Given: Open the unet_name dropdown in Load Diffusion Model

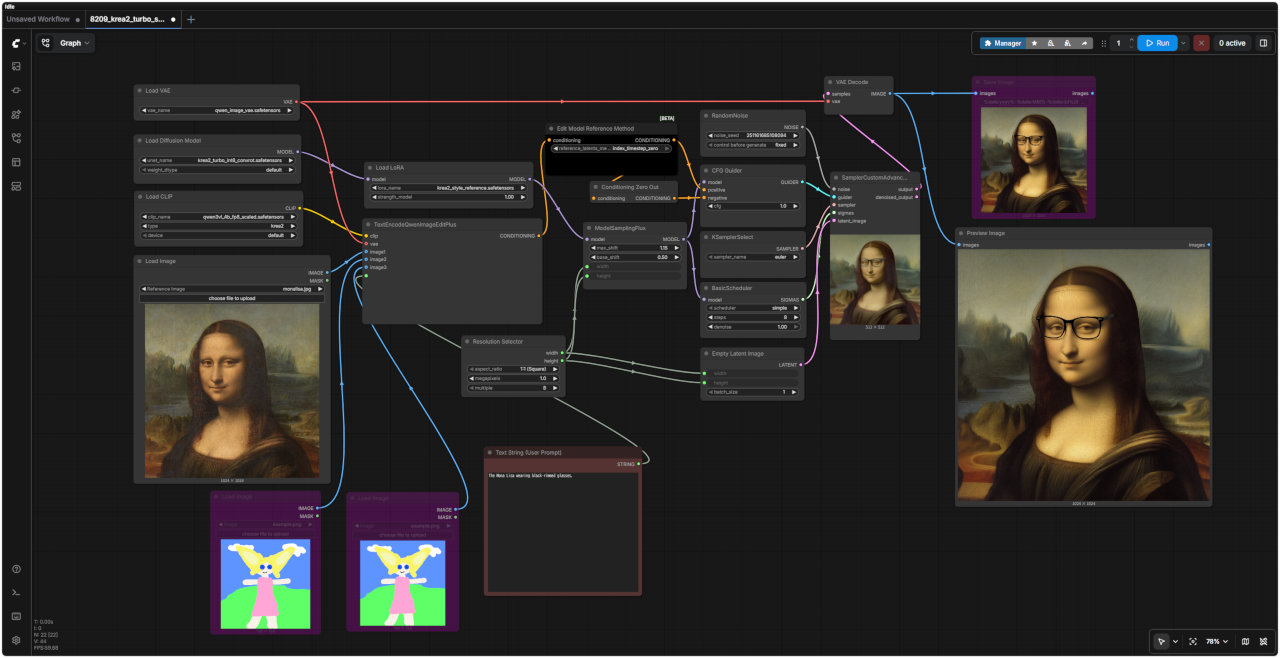Looking at the screenshot, I should [219, 160].
